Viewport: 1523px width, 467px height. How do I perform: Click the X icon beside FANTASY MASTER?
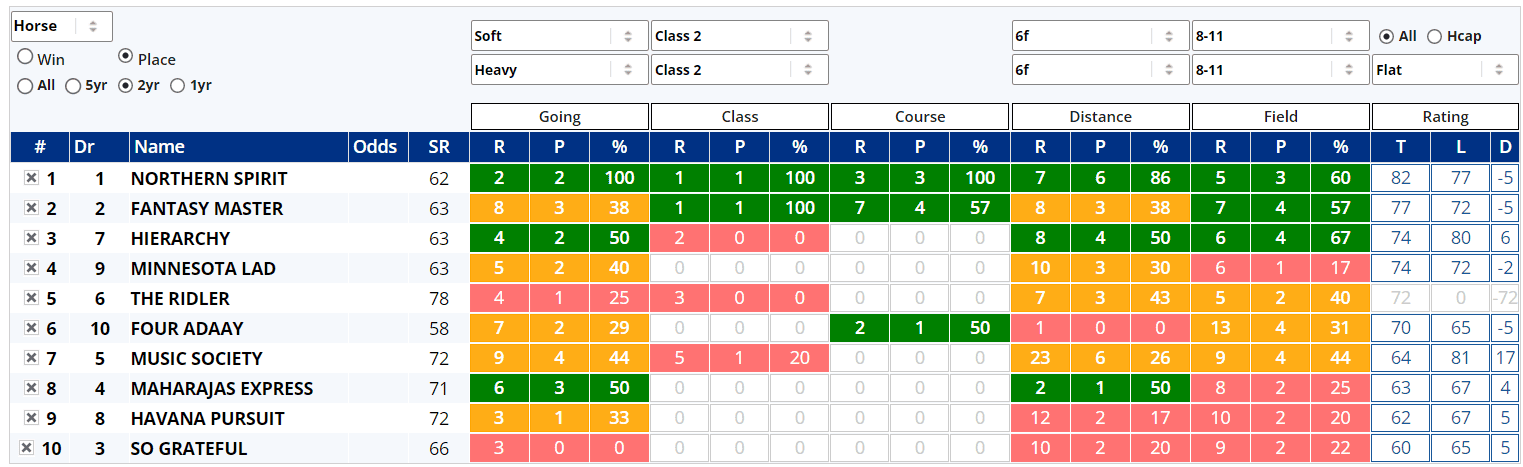[31, 208]
